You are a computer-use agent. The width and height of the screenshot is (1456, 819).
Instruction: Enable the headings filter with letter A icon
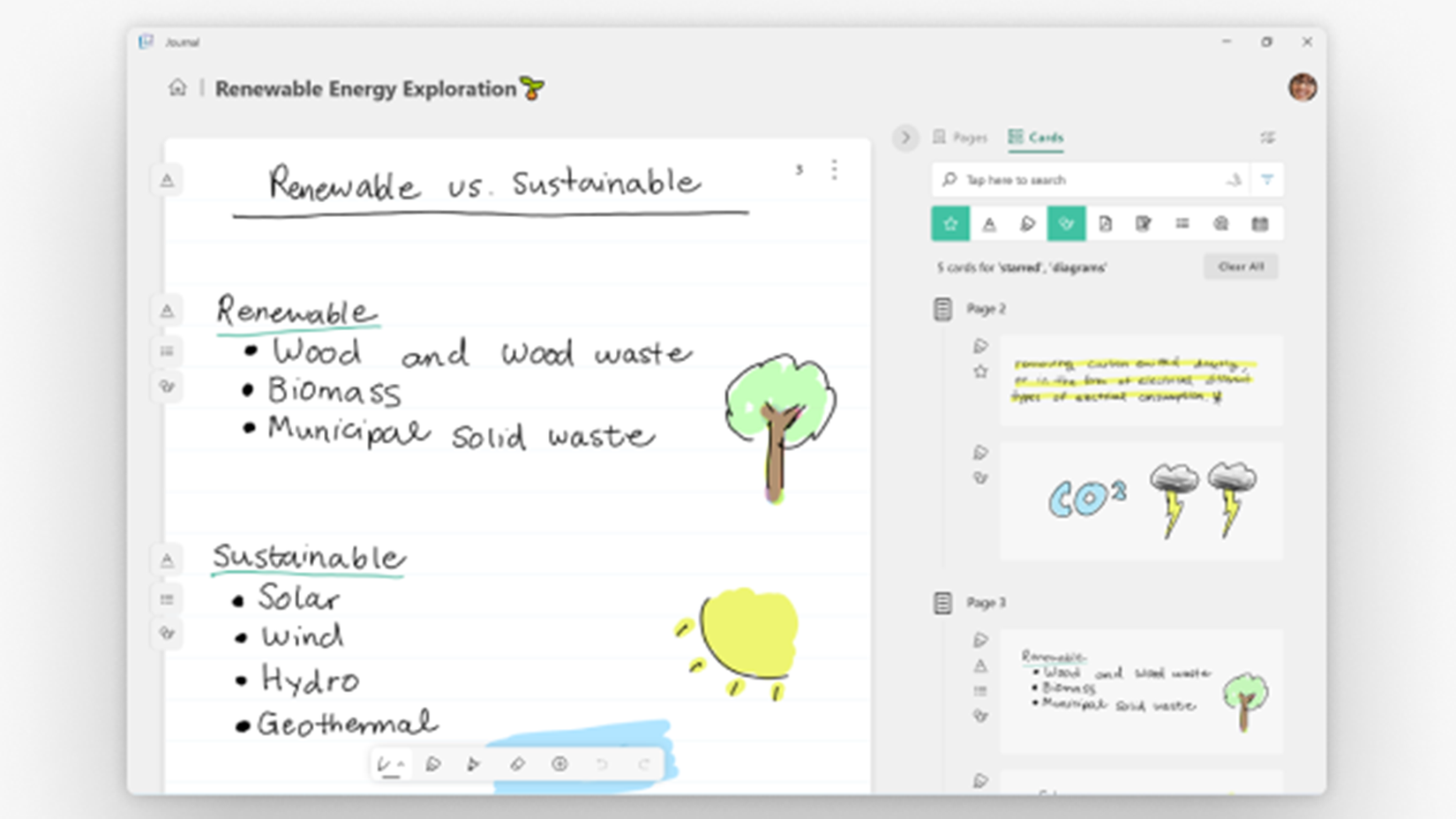point(989,224)
